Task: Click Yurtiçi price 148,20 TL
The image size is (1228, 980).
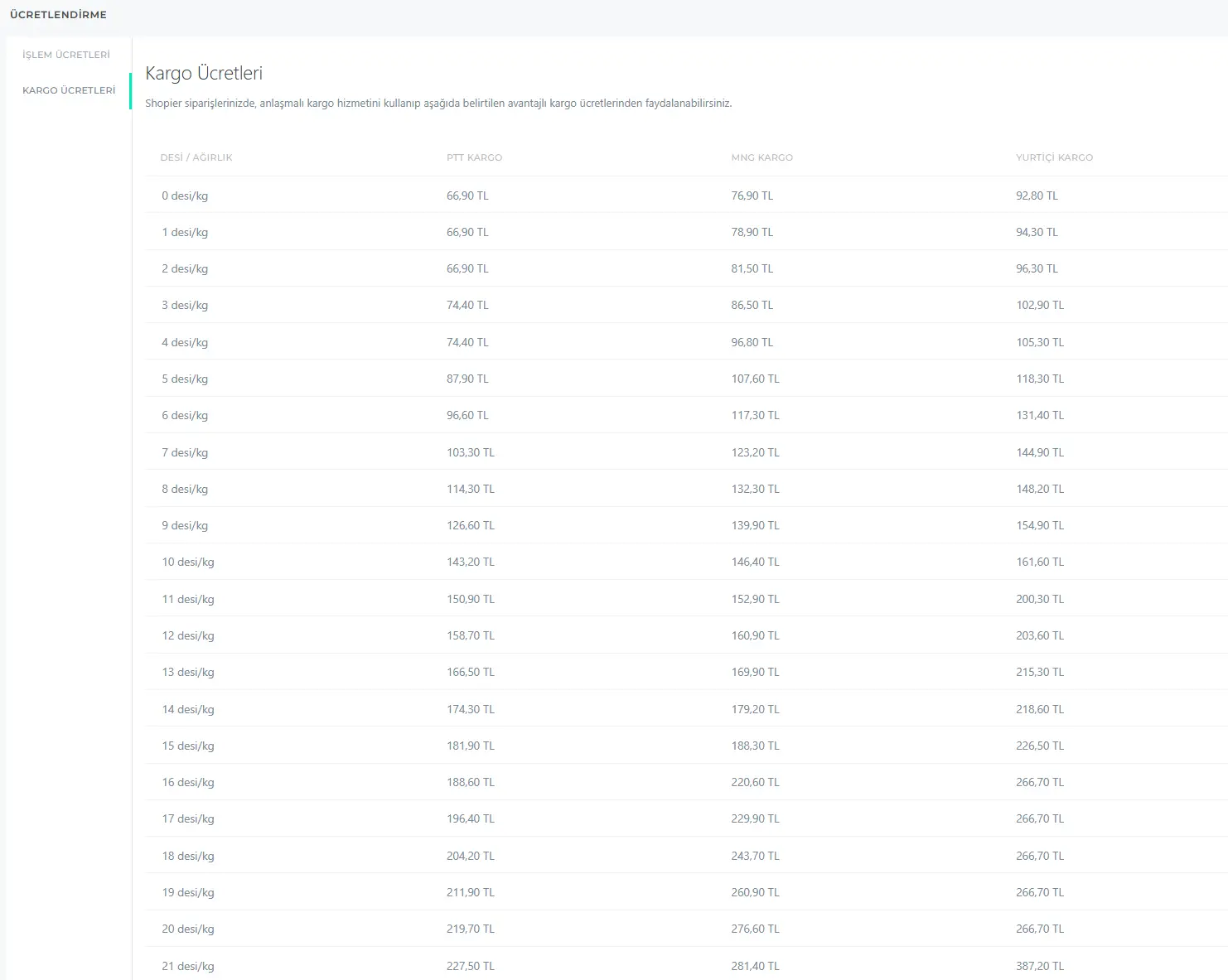Action: (1040, 490)
